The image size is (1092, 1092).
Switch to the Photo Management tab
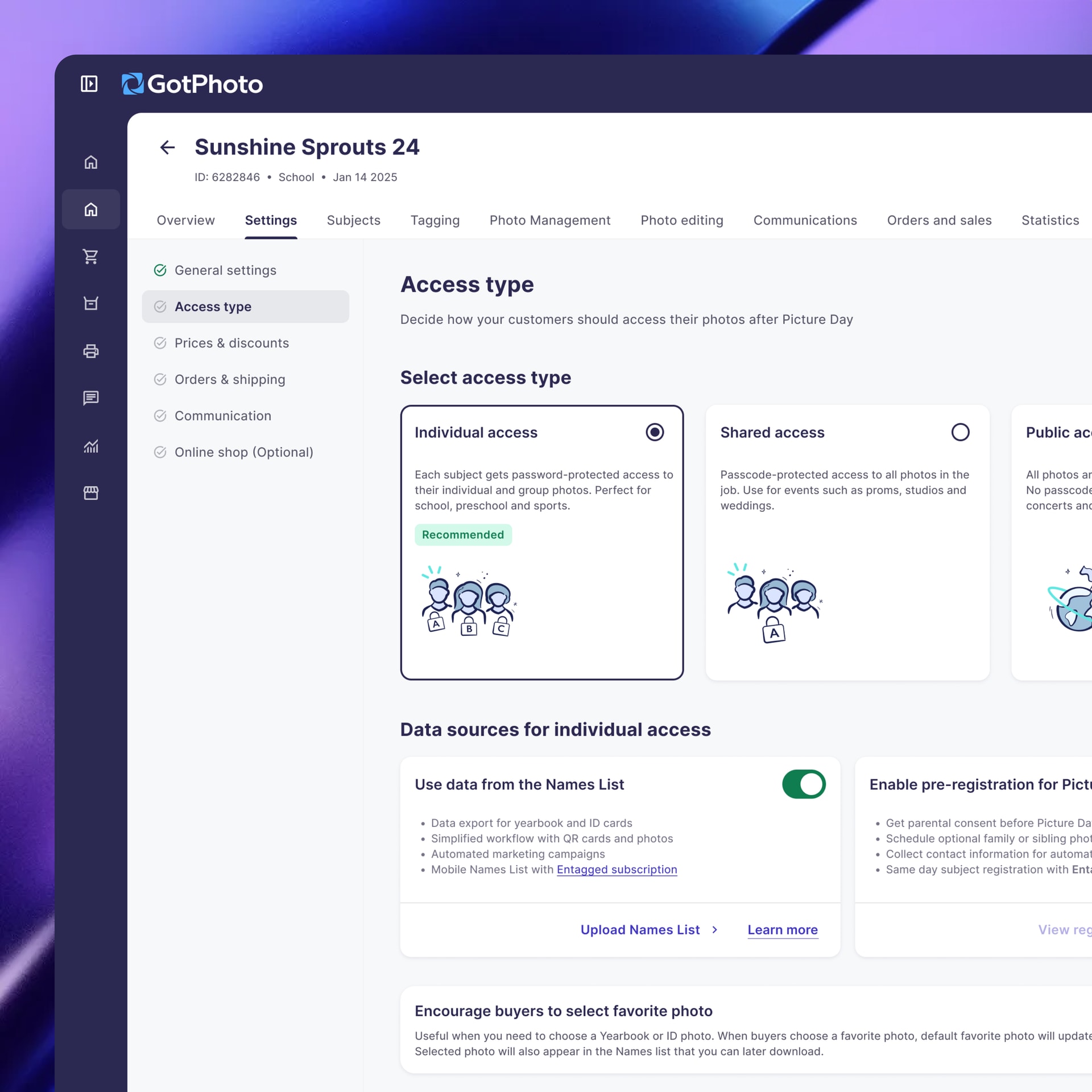(550, 220)
